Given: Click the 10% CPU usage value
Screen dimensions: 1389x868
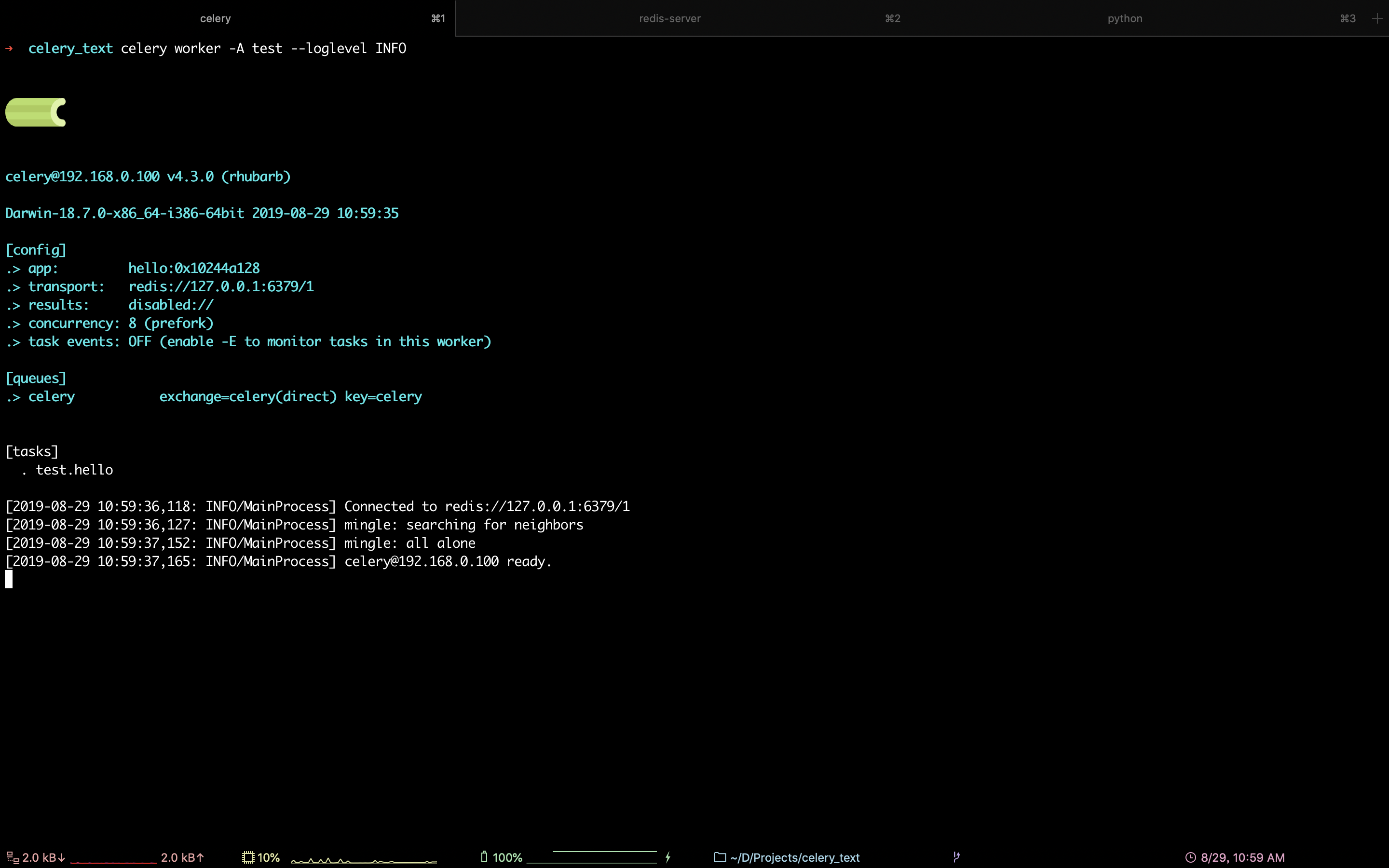Looking at the screenshot, I should click(269, 857).
